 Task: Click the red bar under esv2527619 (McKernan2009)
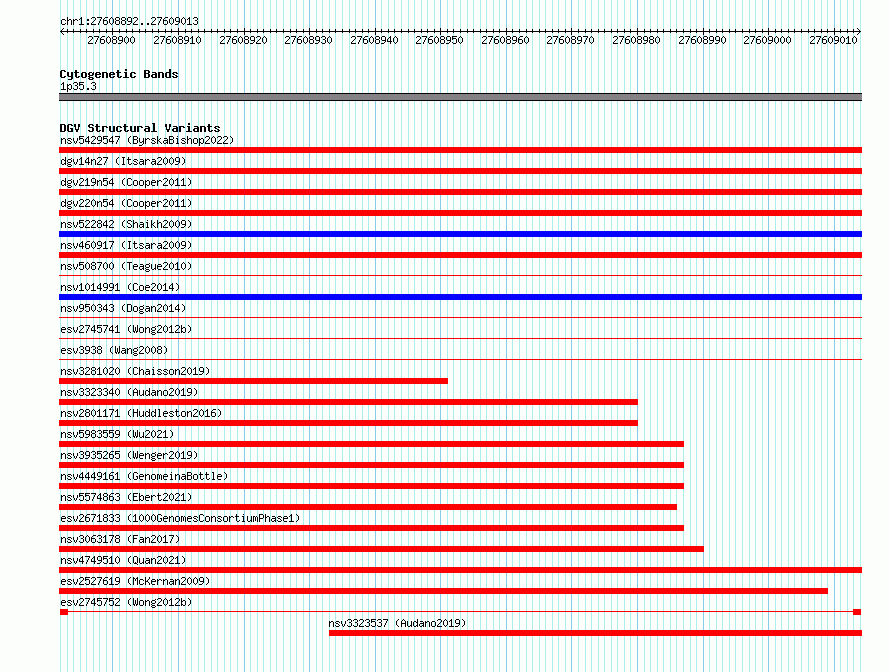[x=443, y=591]
